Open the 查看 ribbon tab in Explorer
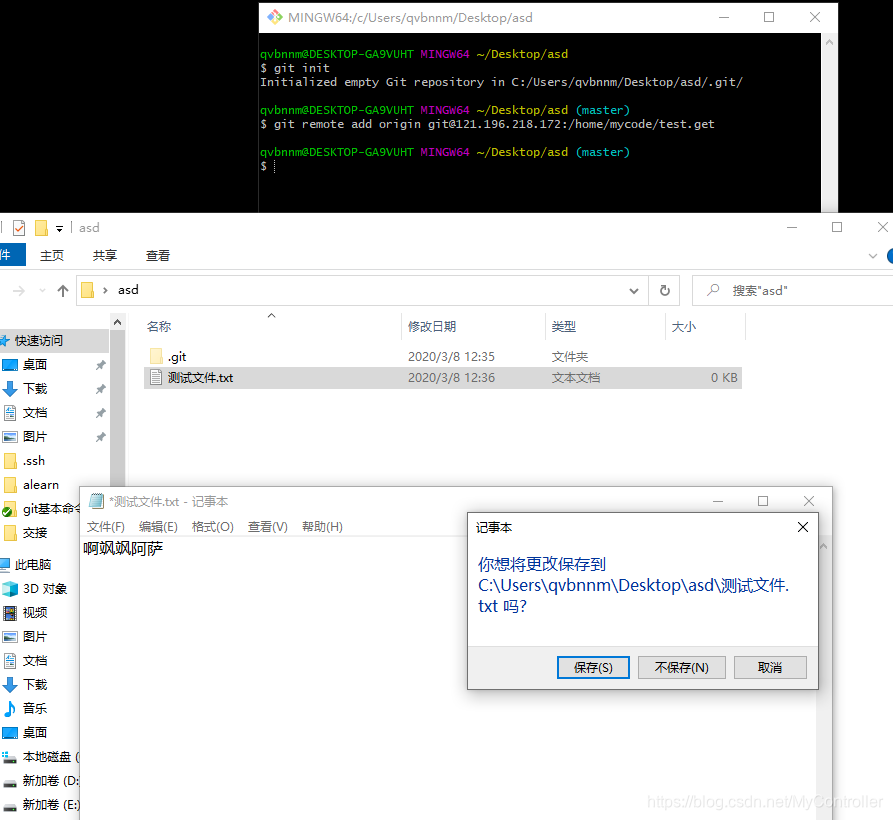 pyautogui.click(x=158, y=256)
